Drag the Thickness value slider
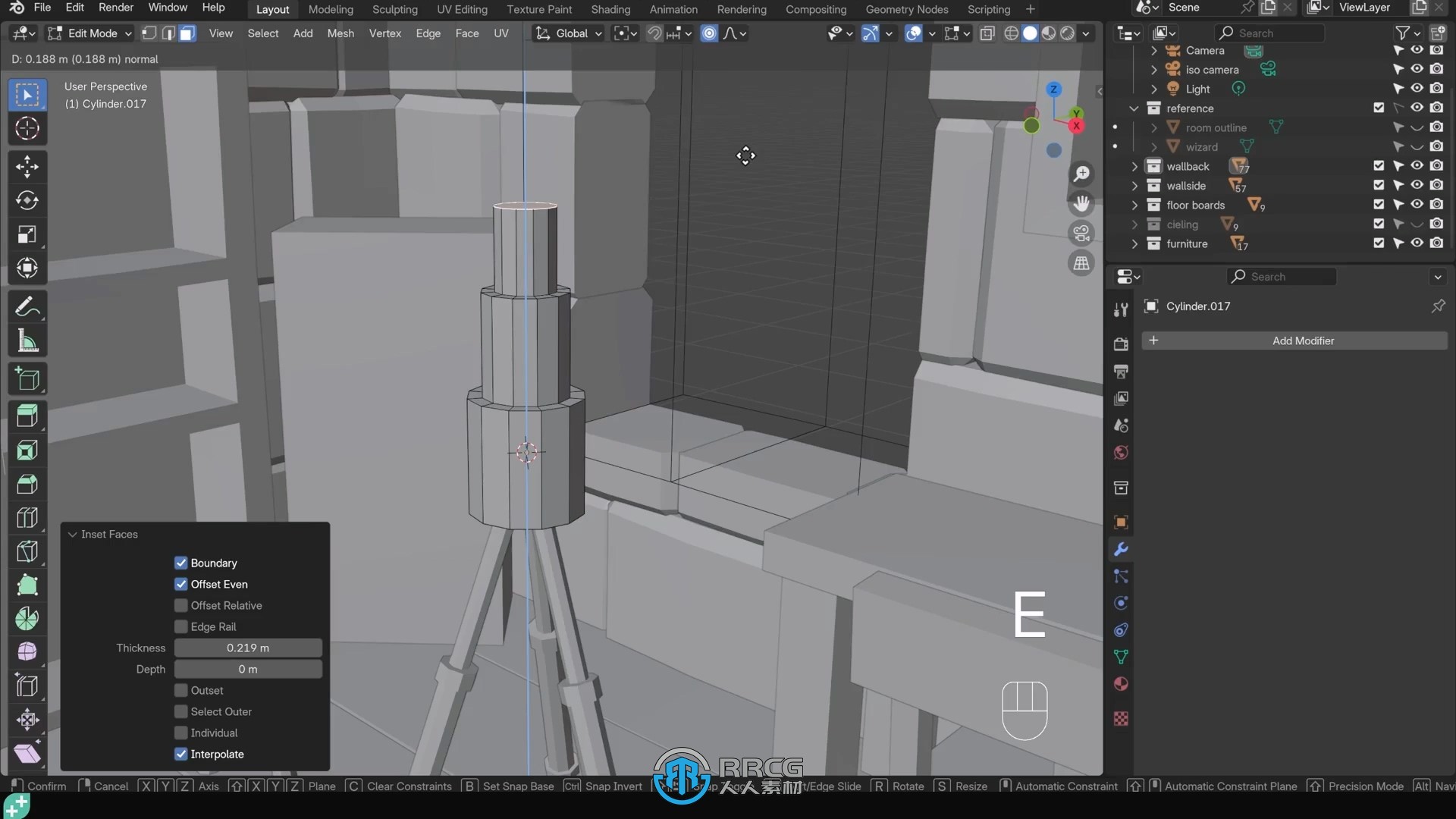The image size is (1456, 819). (248, 647)
